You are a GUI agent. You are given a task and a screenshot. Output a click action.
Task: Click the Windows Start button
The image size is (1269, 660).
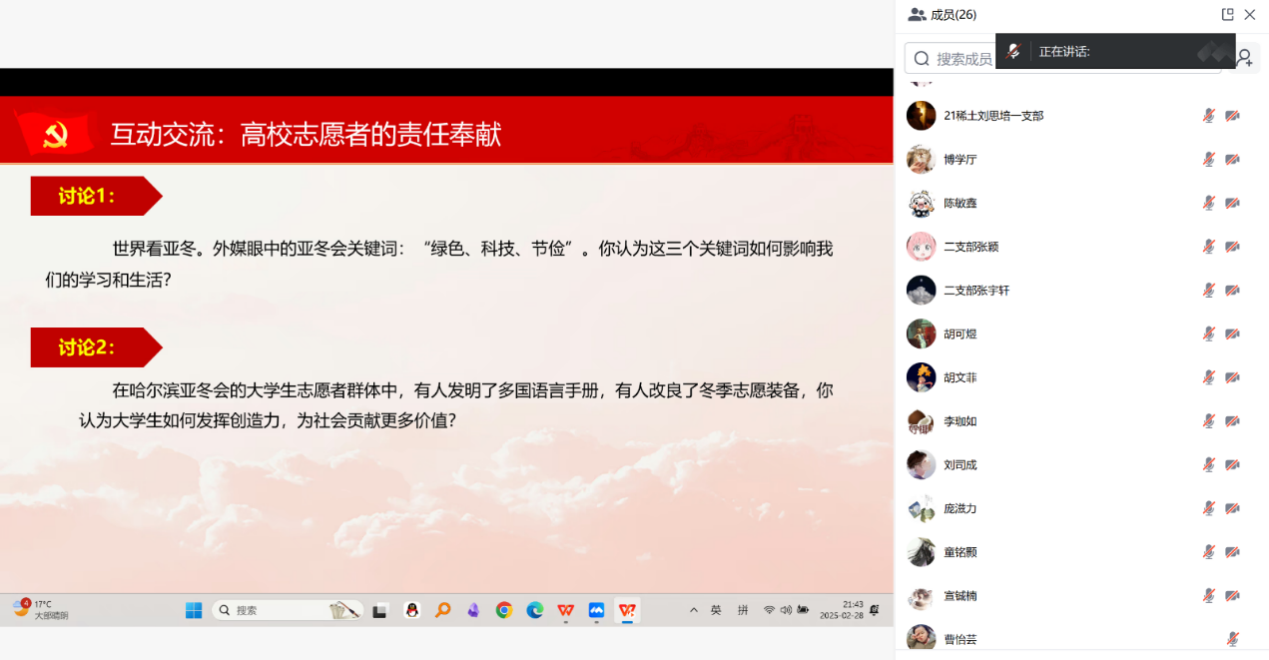pyautogui.click(x=193, y=610)
